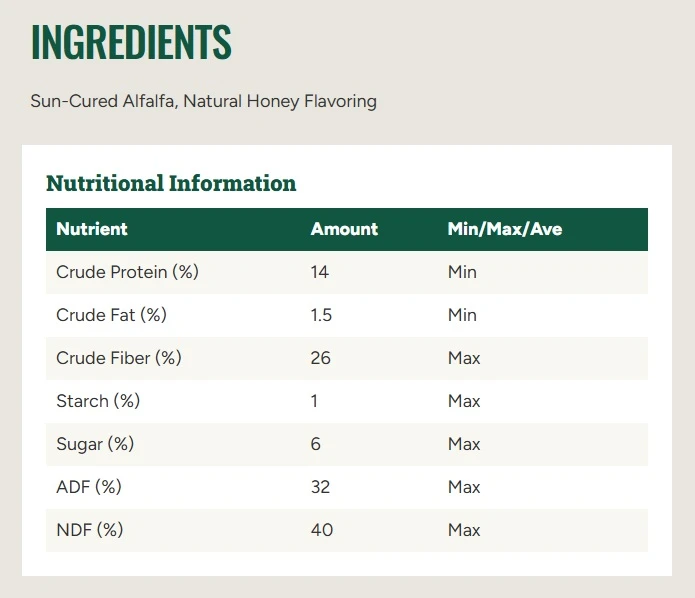695x598 pixels.
Task: Click the Nutritional Information heading
Action: [171, 183]
